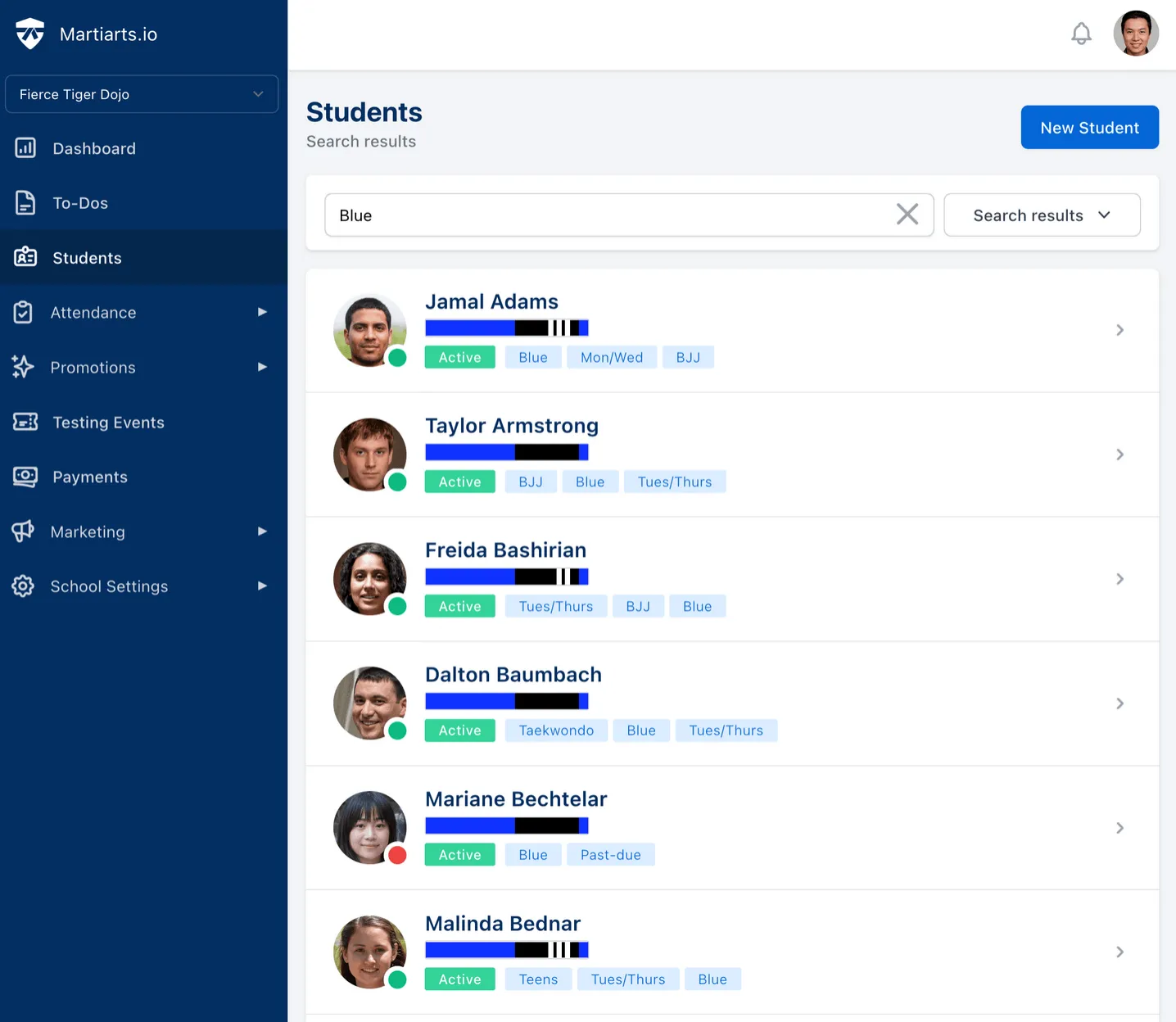Open Payments using the card icon
This screenshot has height=1022, width=1176.
point(25,477)
